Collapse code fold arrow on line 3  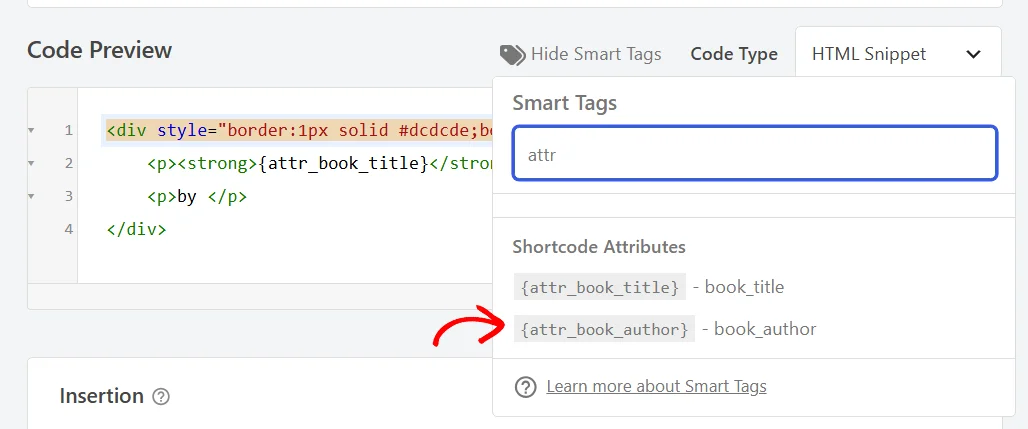coord(31,196)
